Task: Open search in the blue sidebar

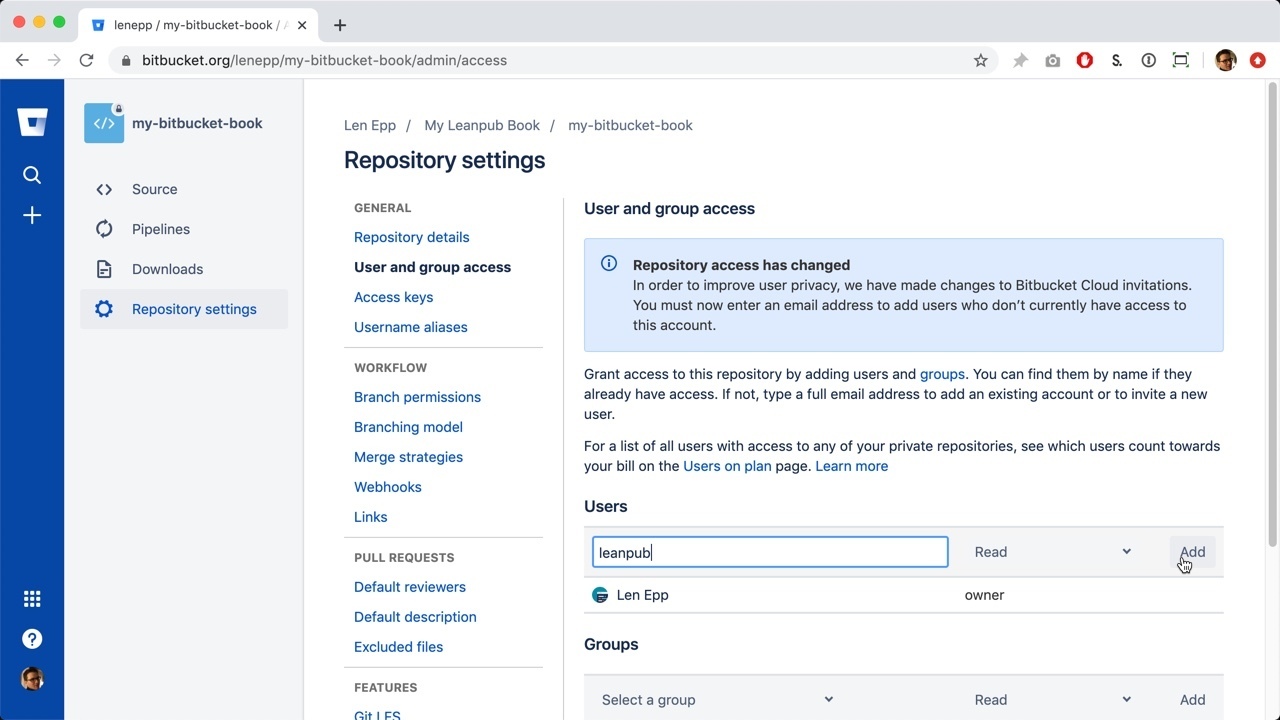Action: click(x=32, y=175)
